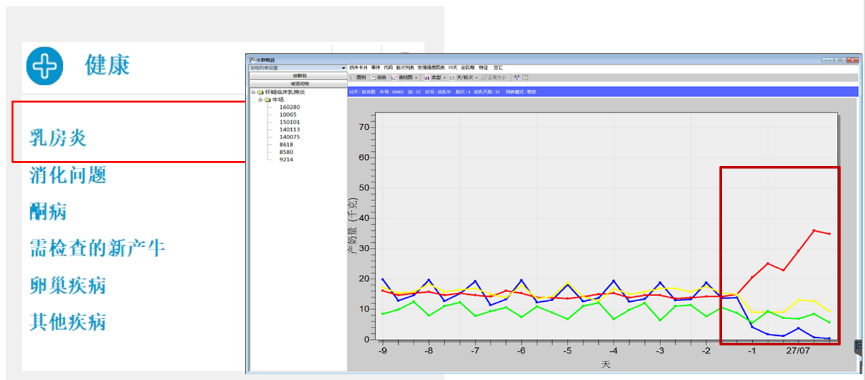
Task: Collapse the top root folder node
Action: click(x=253, y=92)
